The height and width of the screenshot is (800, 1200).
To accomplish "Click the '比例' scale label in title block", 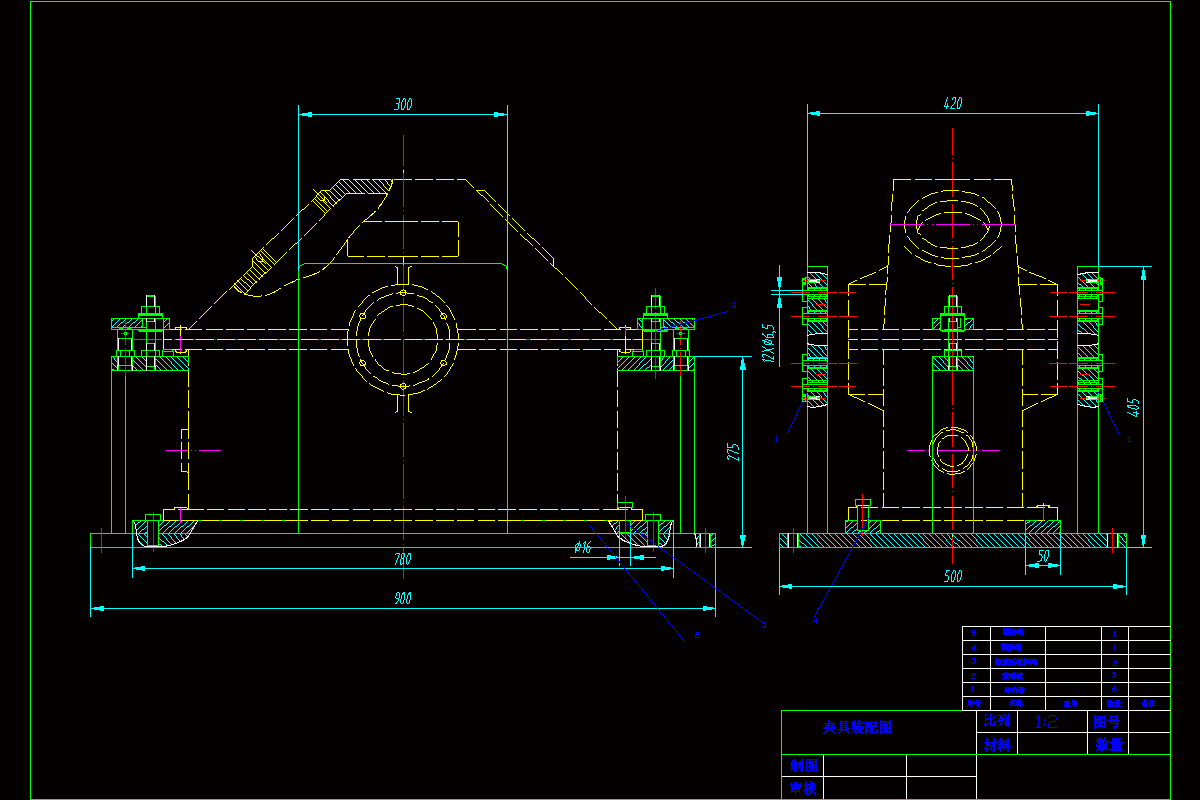I will (x=997, y=720).
